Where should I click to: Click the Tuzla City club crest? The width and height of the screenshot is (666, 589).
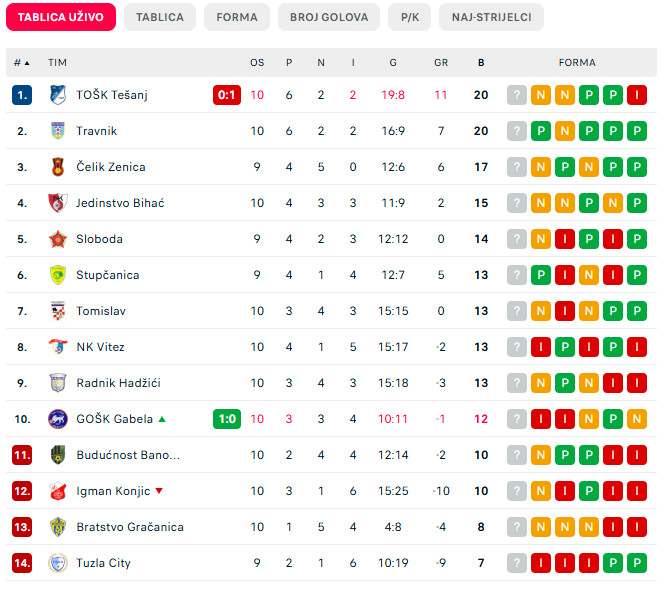[x=58, y=563]
